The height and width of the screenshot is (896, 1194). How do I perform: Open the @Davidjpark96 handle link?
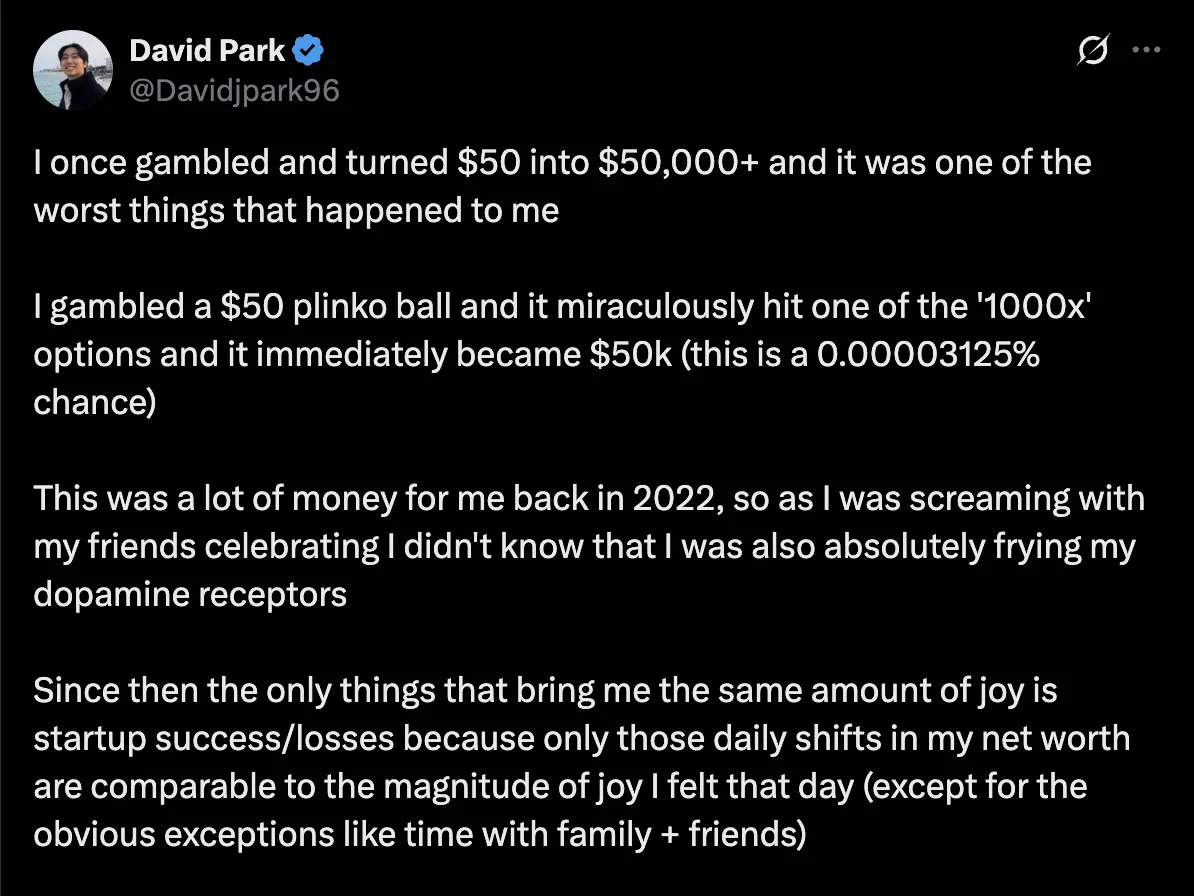235,91
